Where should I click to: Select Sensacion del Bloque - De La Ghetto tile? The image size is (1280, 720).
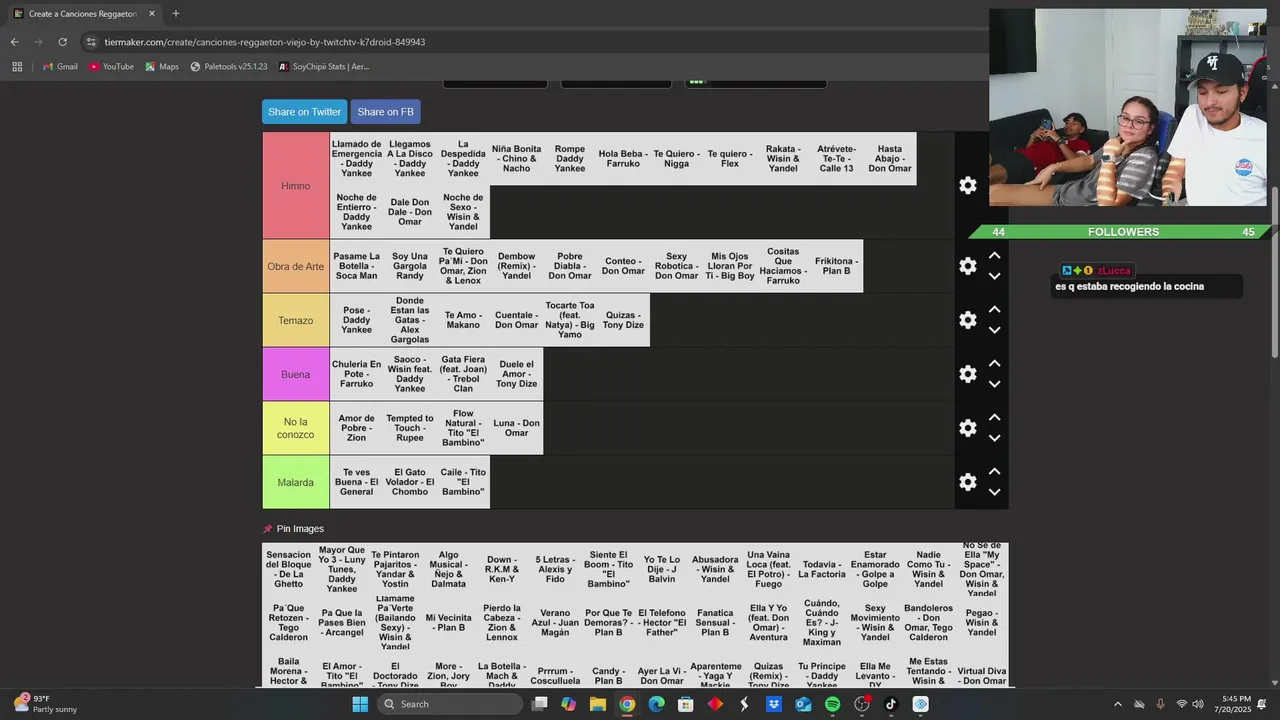pos(288,569)
